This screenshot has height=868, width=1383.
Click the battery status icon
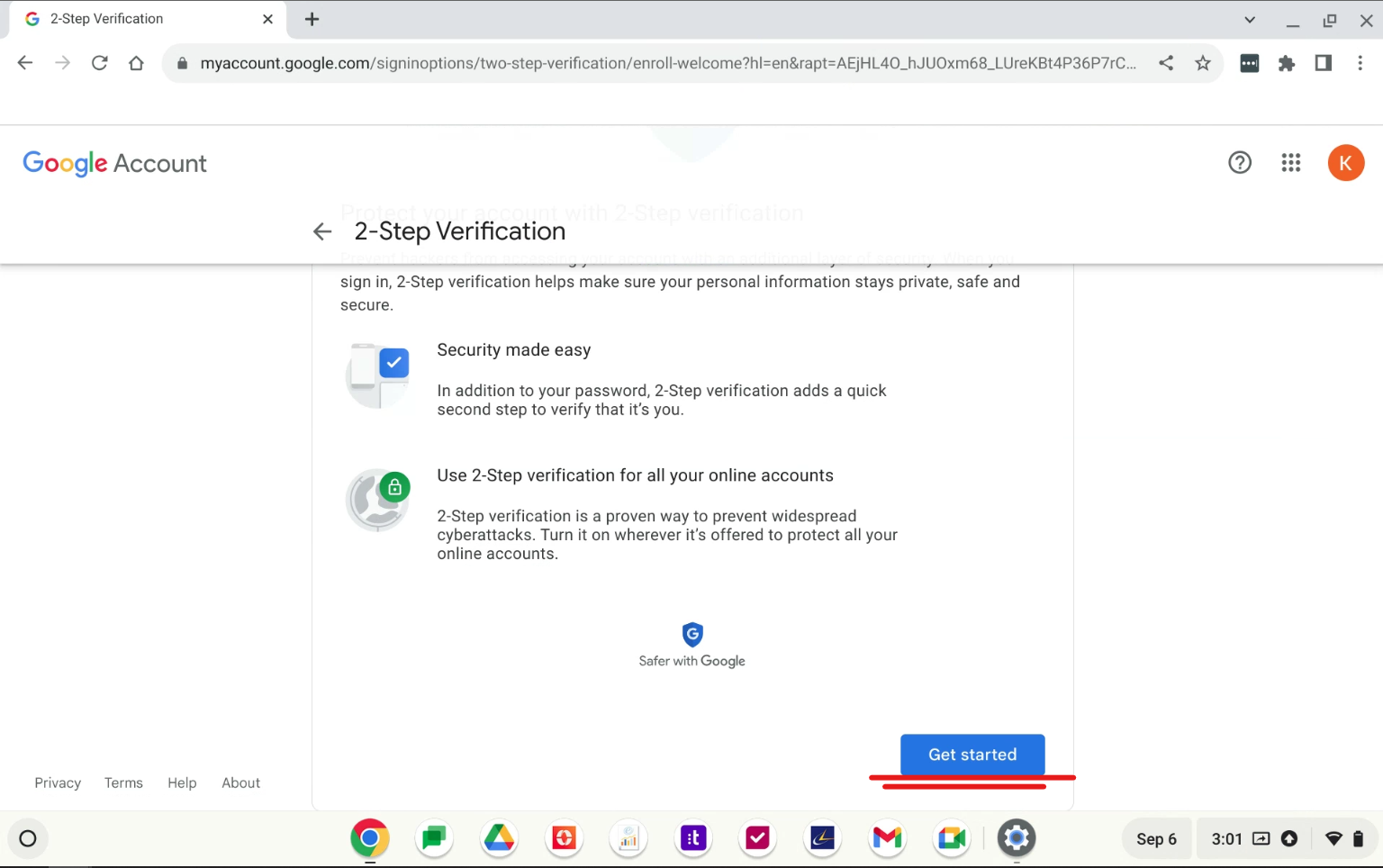(x=1358, y=839)
